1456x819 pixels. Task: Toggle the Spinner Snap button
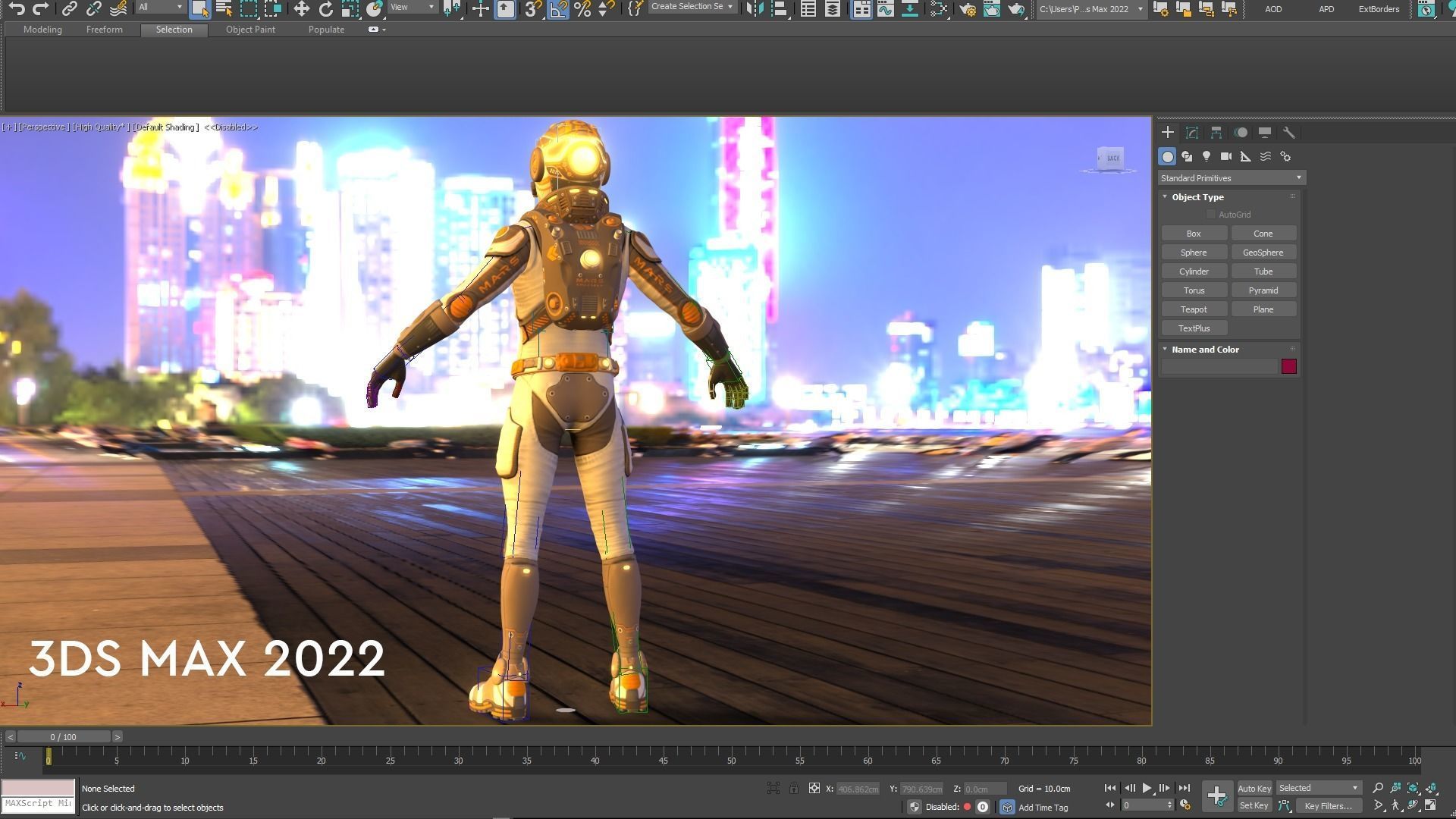606,9
